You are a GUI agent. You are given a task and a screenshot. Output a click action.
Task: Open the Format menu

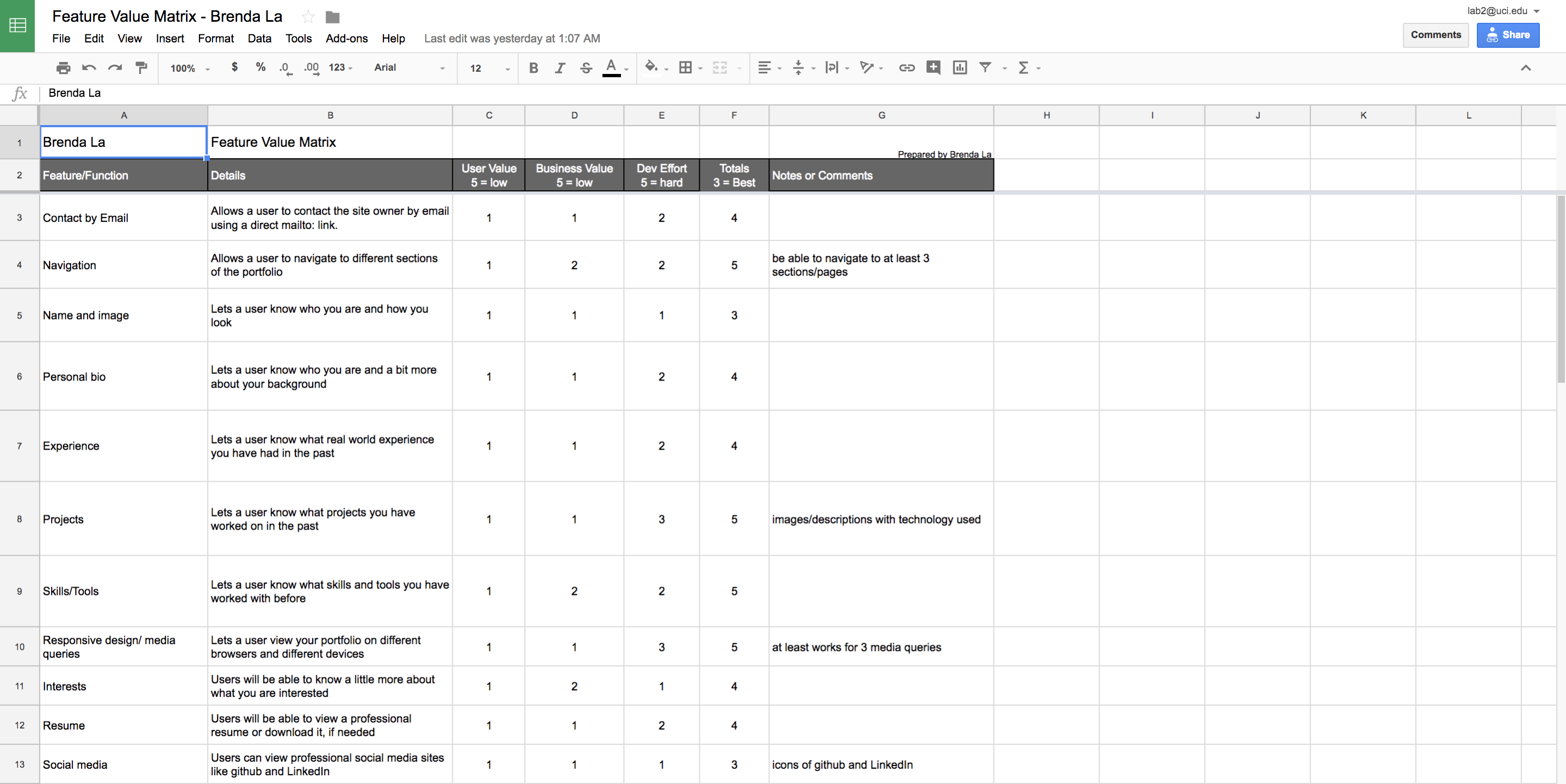pos(215,38)
